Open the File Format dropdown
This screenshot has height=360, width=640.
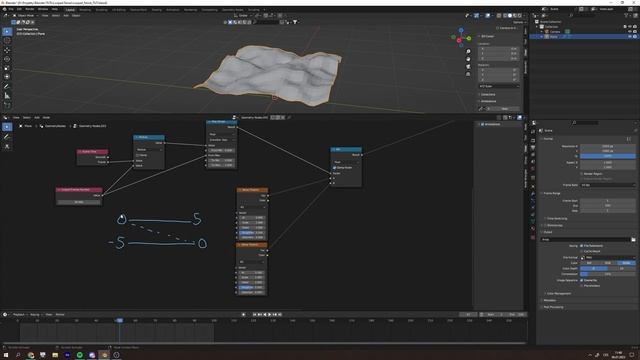coord(608,258)
